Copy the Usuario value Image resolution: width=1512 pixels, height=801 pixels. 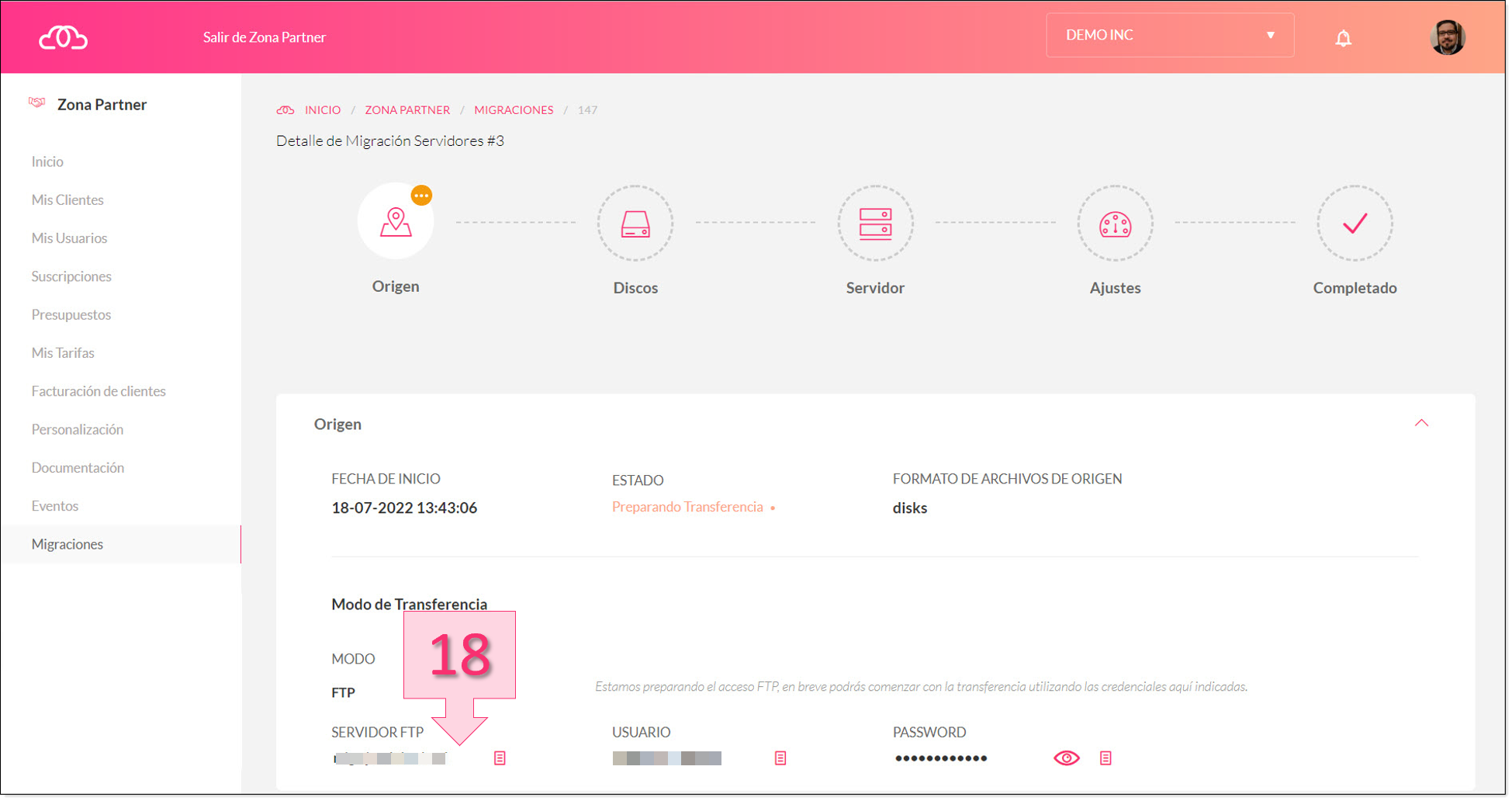pos(780,758)
